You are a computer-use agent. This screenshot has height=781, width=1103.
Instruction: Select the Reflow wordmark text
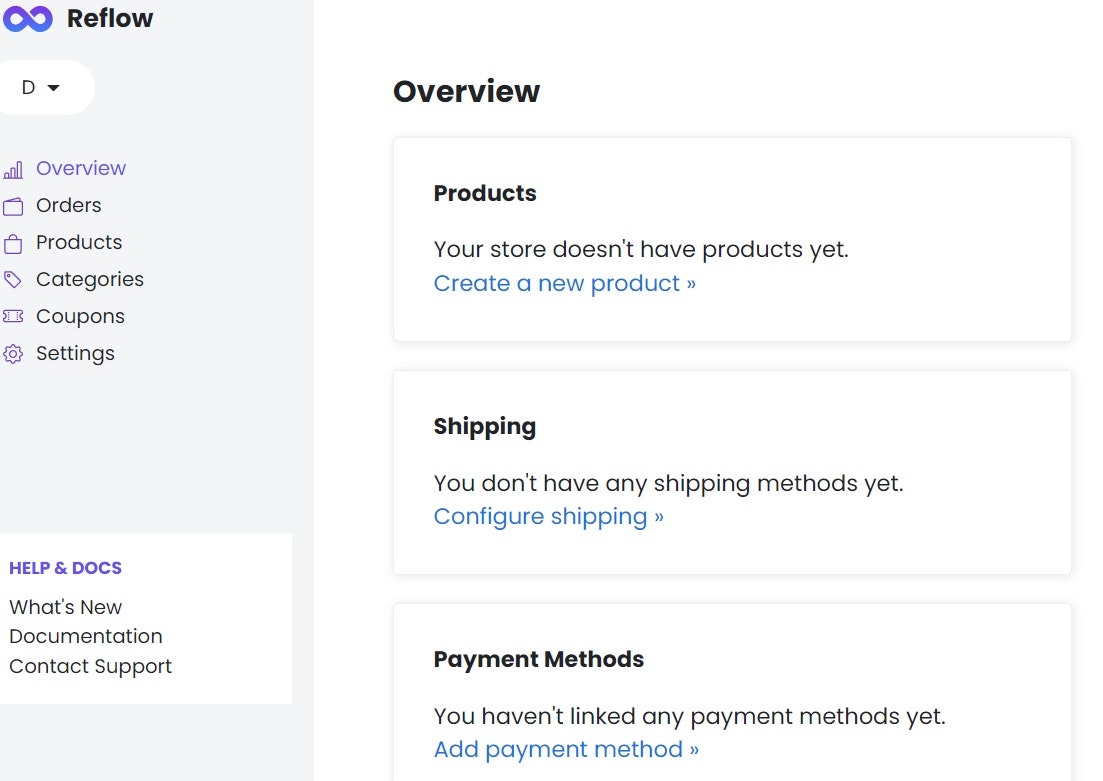click(x=110, y=18)
